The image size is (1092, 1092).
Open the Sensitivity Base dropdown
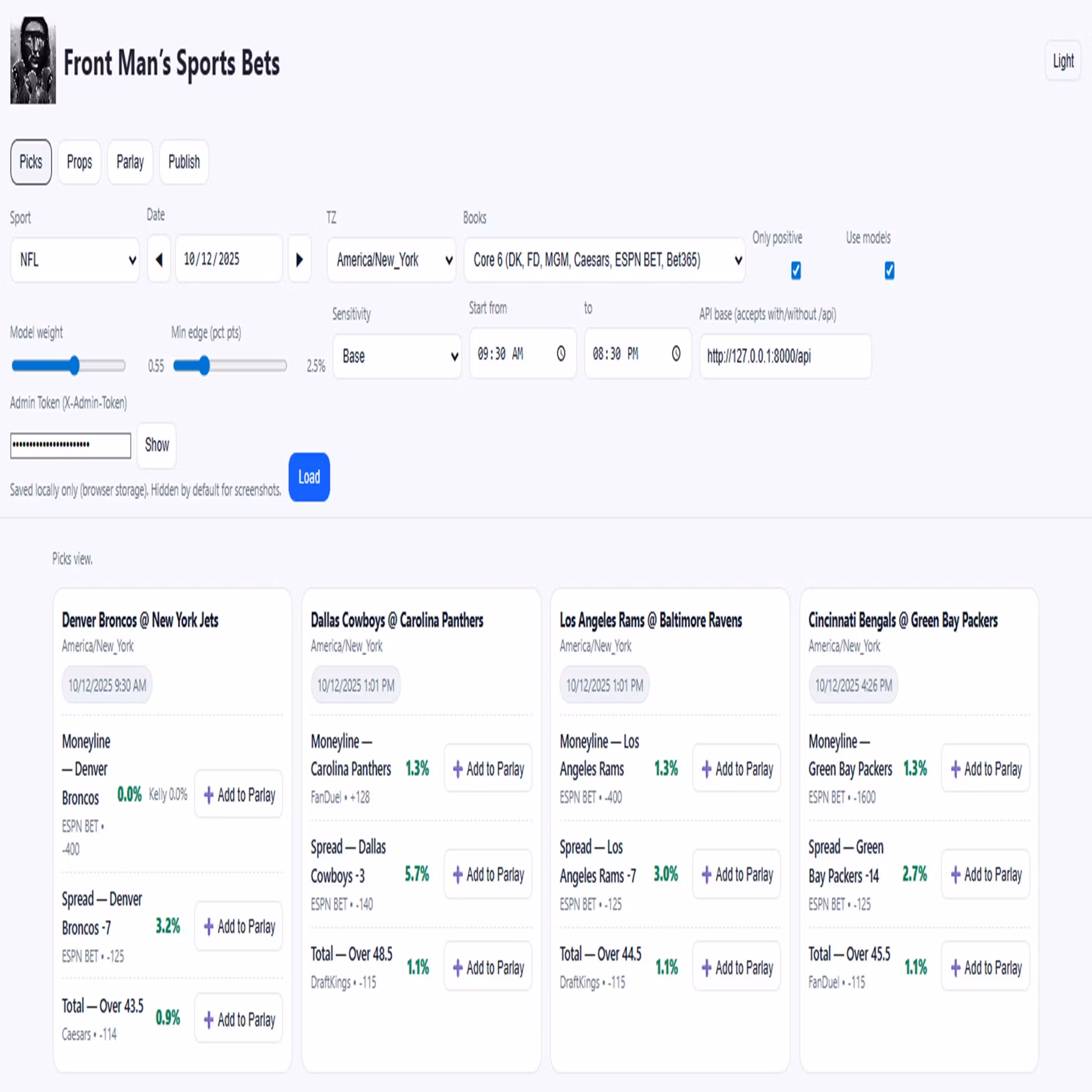[397, 356]
